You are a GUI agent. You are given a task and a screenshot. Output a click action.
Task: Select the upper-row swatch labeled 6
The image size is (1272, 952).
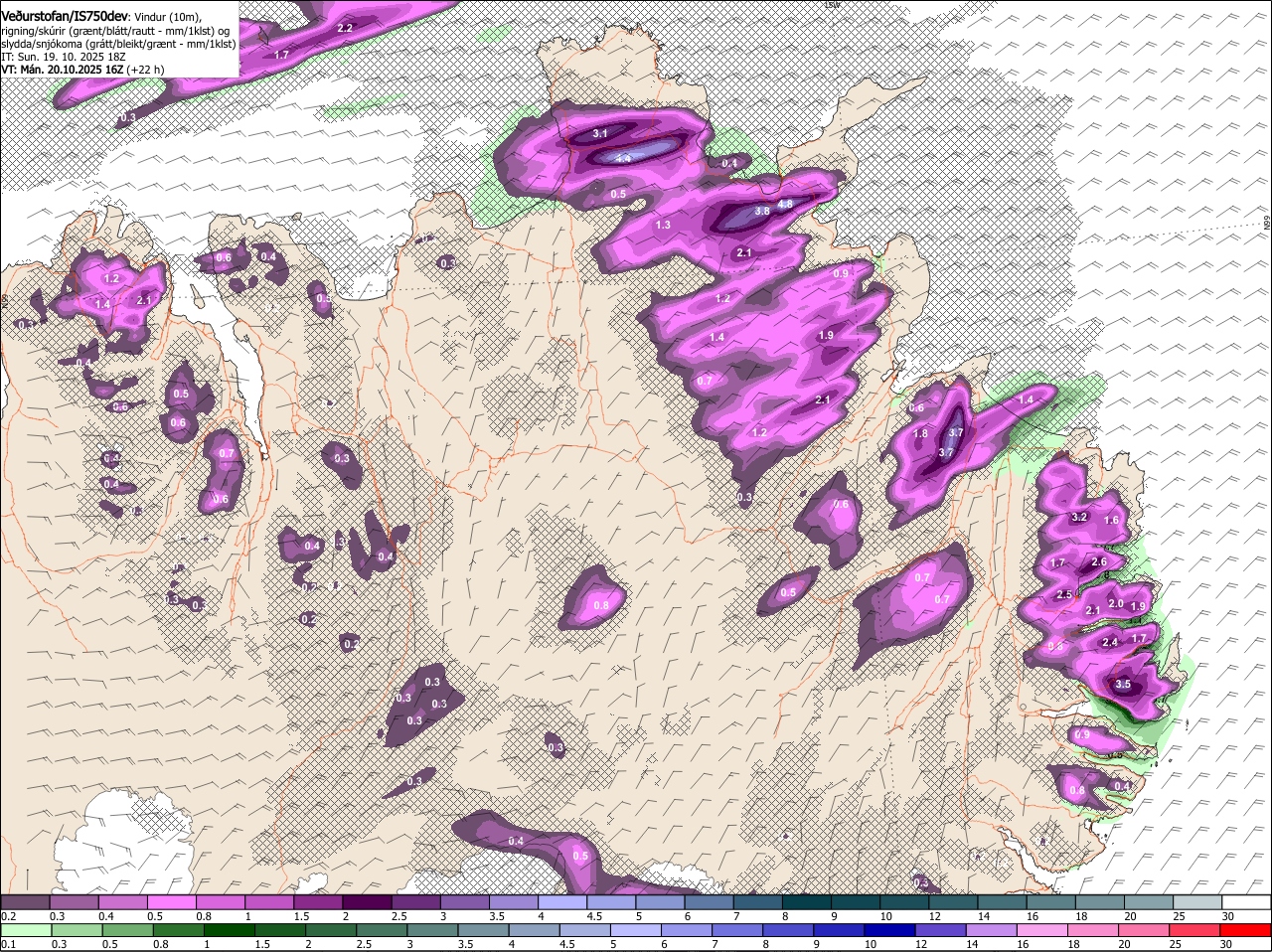(709, 902)
